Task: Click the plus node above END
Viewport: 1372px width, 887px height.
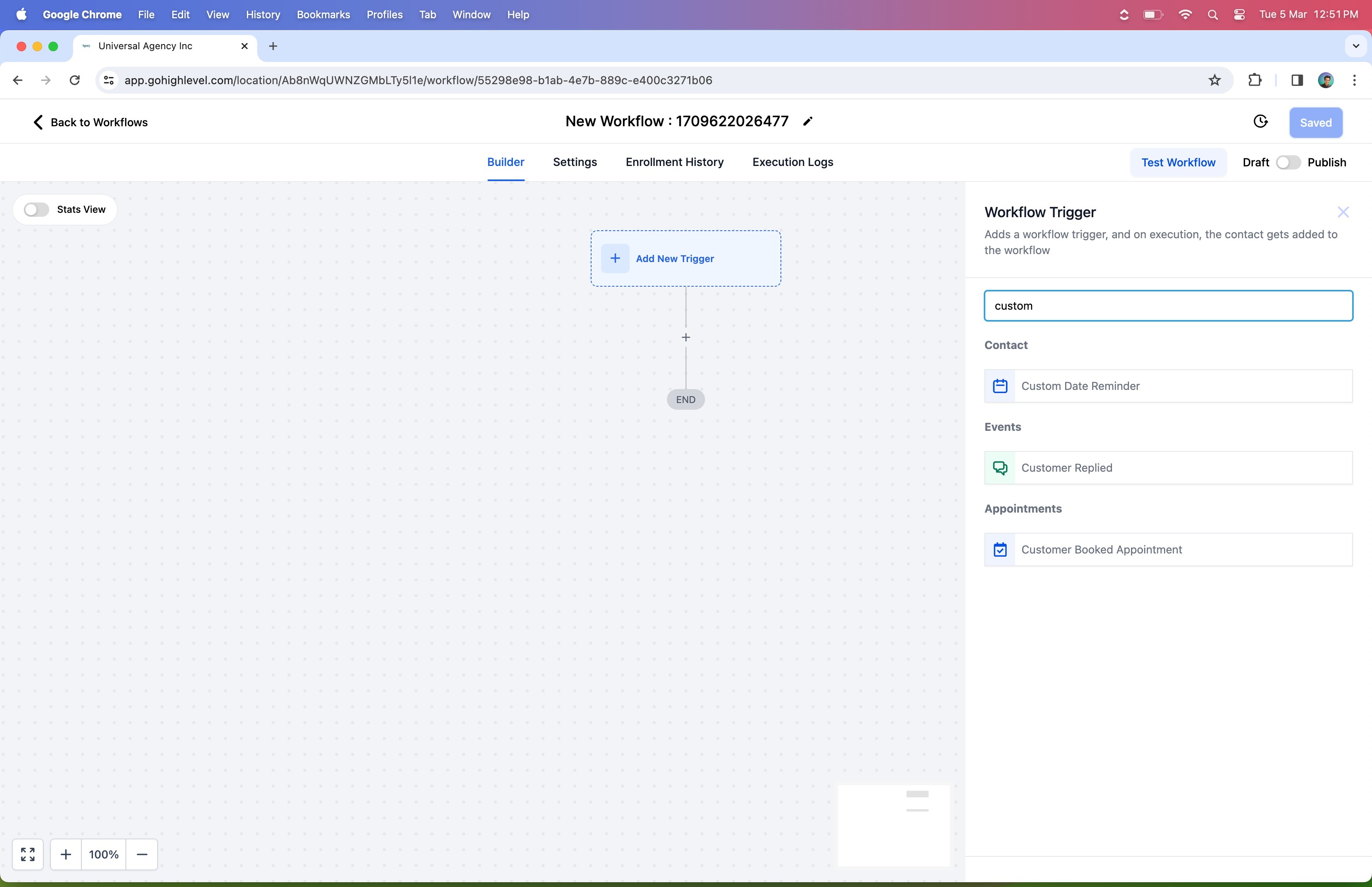Action: (686, 337)
